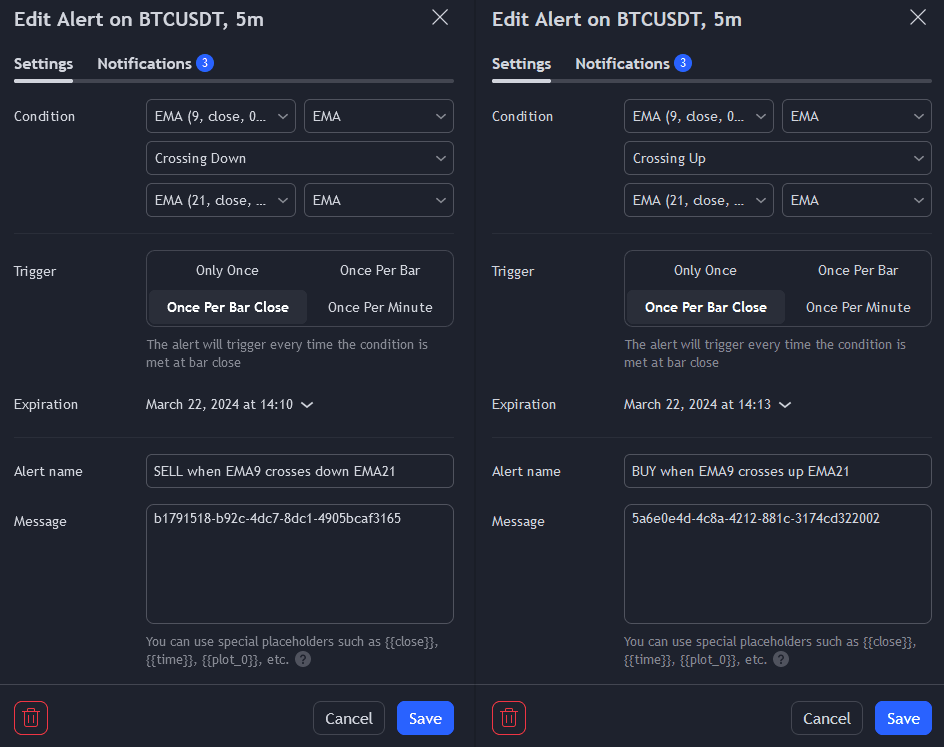Close the BUY alert dialog with X
Image resolution: width=944 pixels, height=747 pixels.
tap(918, 17)
